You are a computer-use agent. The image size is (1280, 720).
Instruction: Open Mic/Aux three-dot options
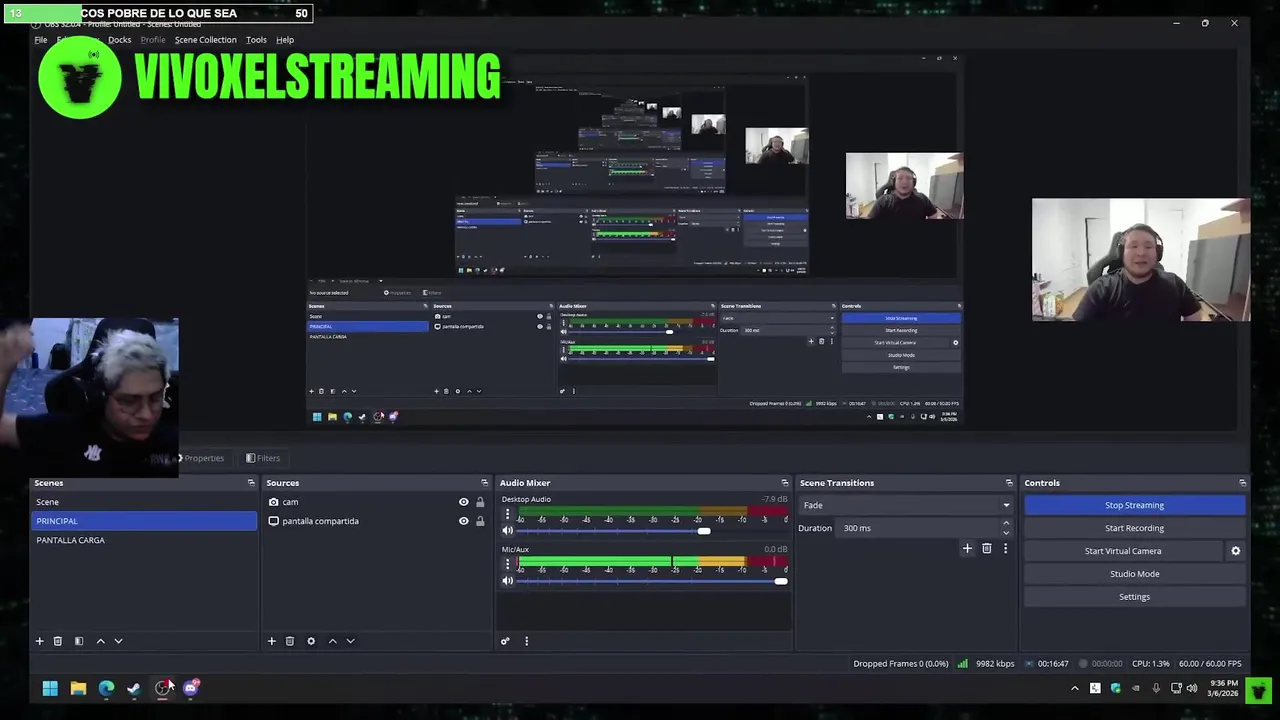point(507,564)
